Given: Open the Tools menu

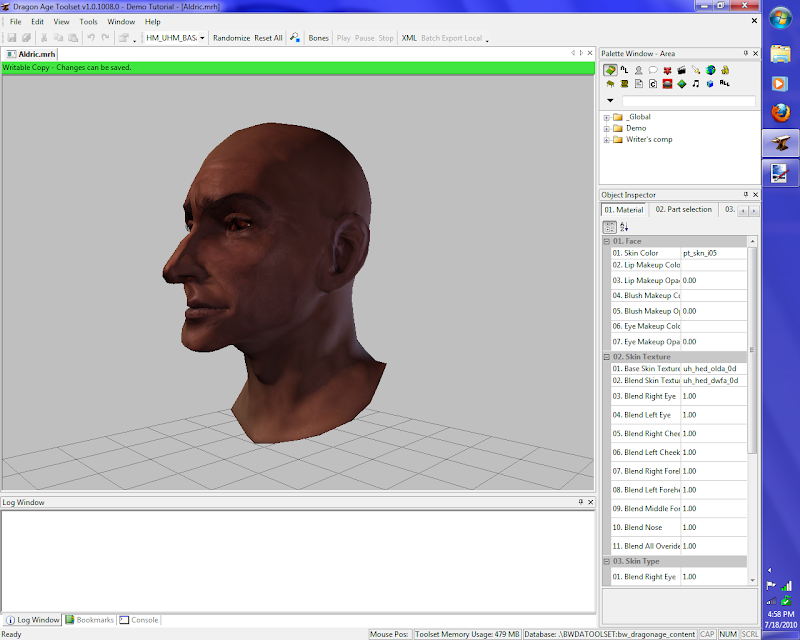Looking at the screenshot, I should pyautogui.click(x=89, y=21).
